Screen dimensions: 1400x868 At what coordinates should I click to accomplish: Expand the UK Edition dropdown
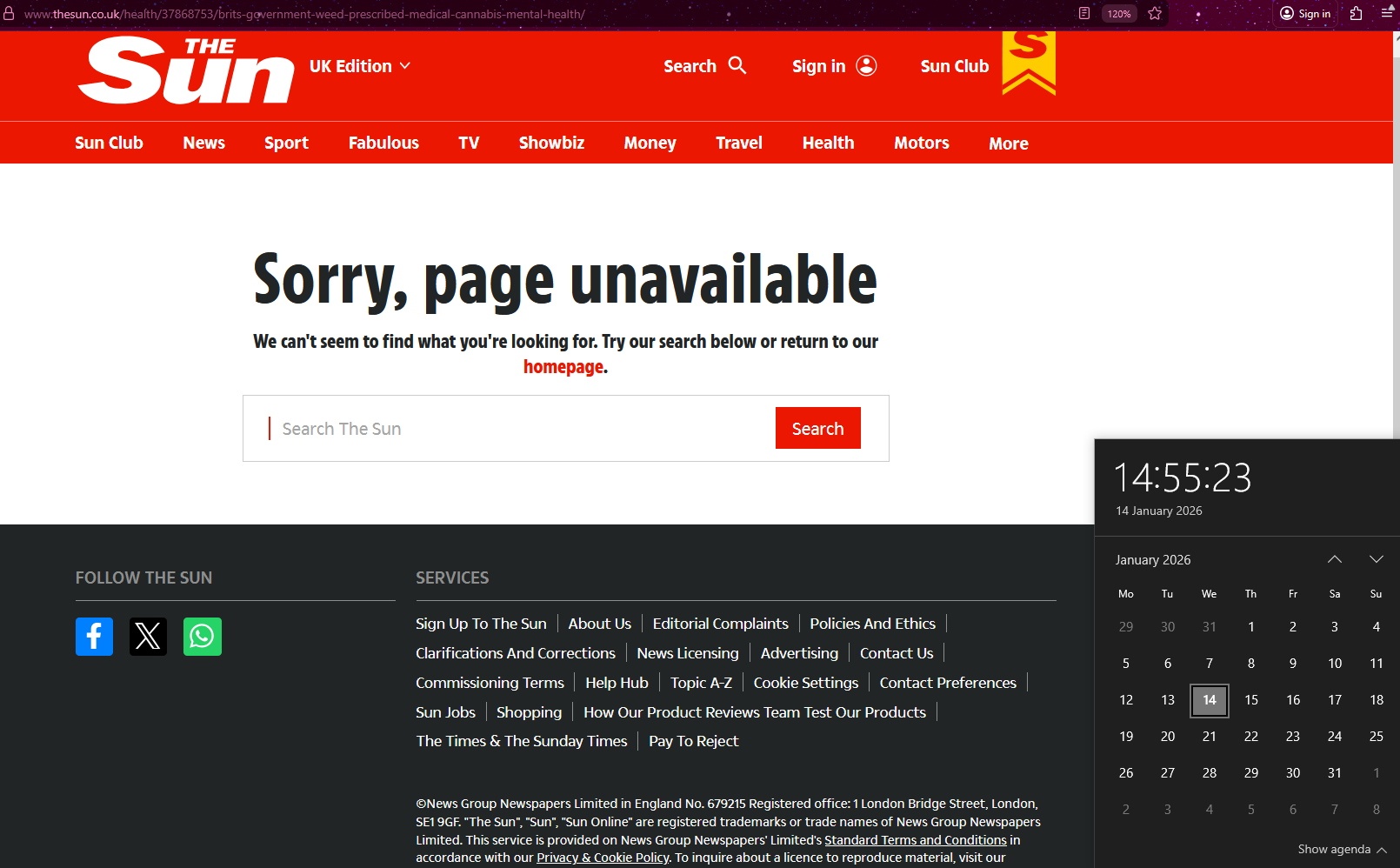pyautogui.click(x=360, y=66)
